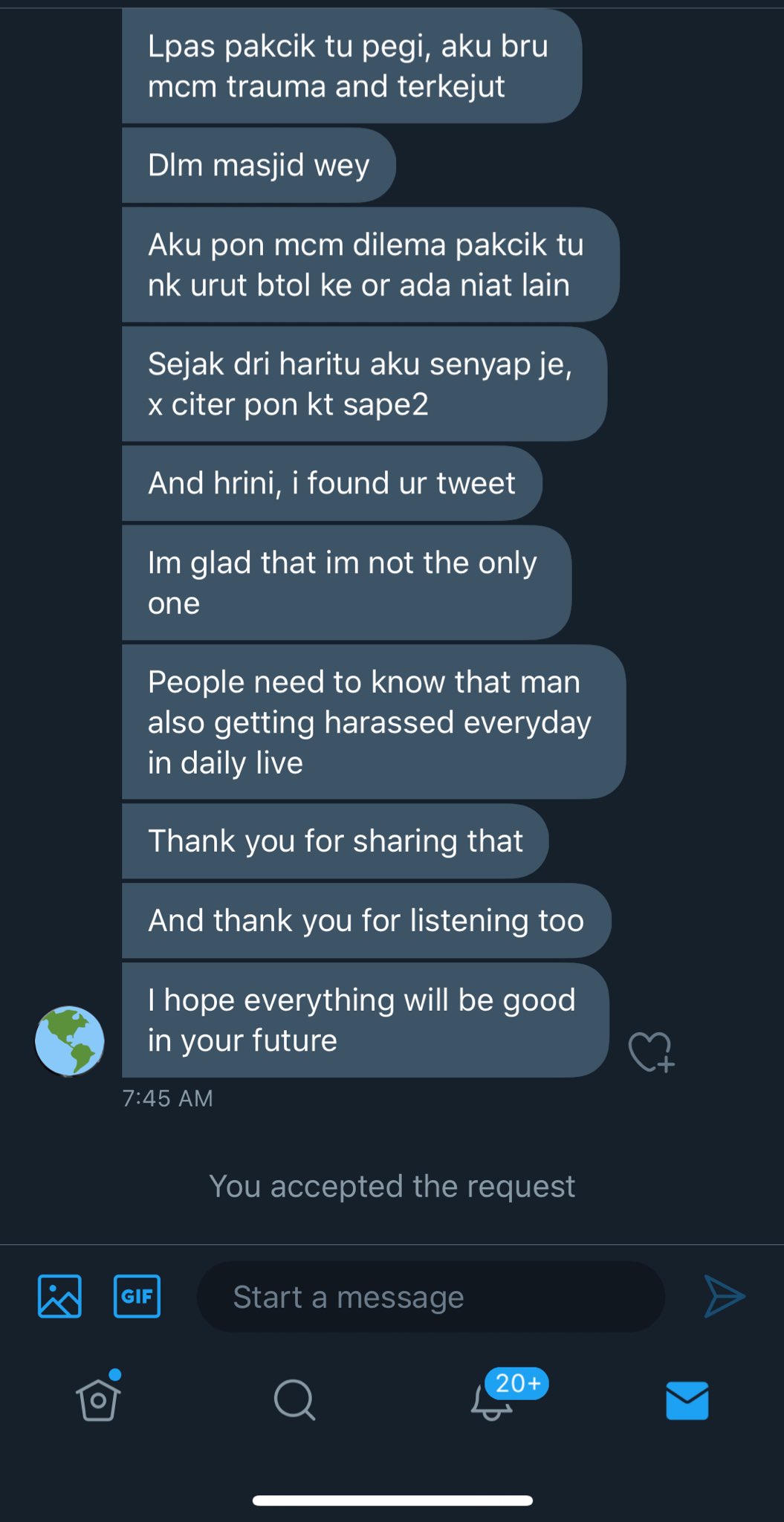Open the Messages envelope tab
This screenshot has width=784, height=1522.
click(x=687, y=1400)
